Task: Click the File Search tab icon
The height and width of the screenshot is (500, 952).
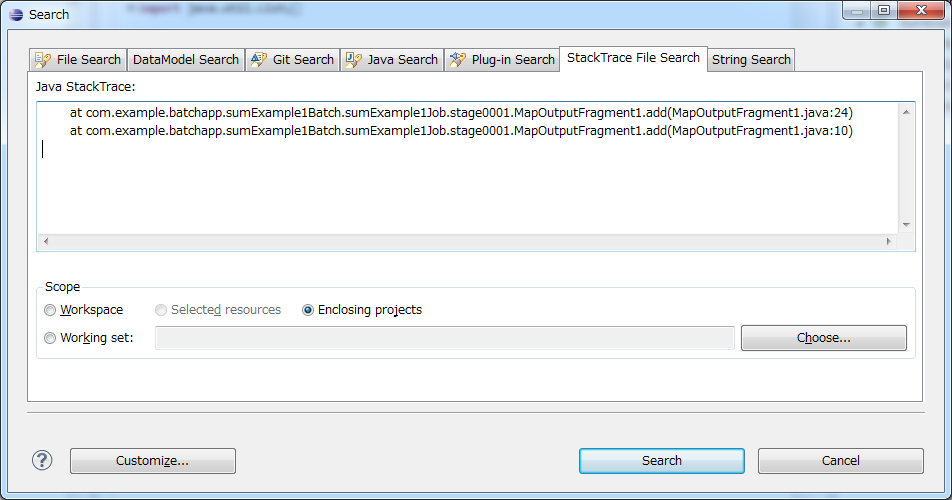Action: tap(43, 60)
